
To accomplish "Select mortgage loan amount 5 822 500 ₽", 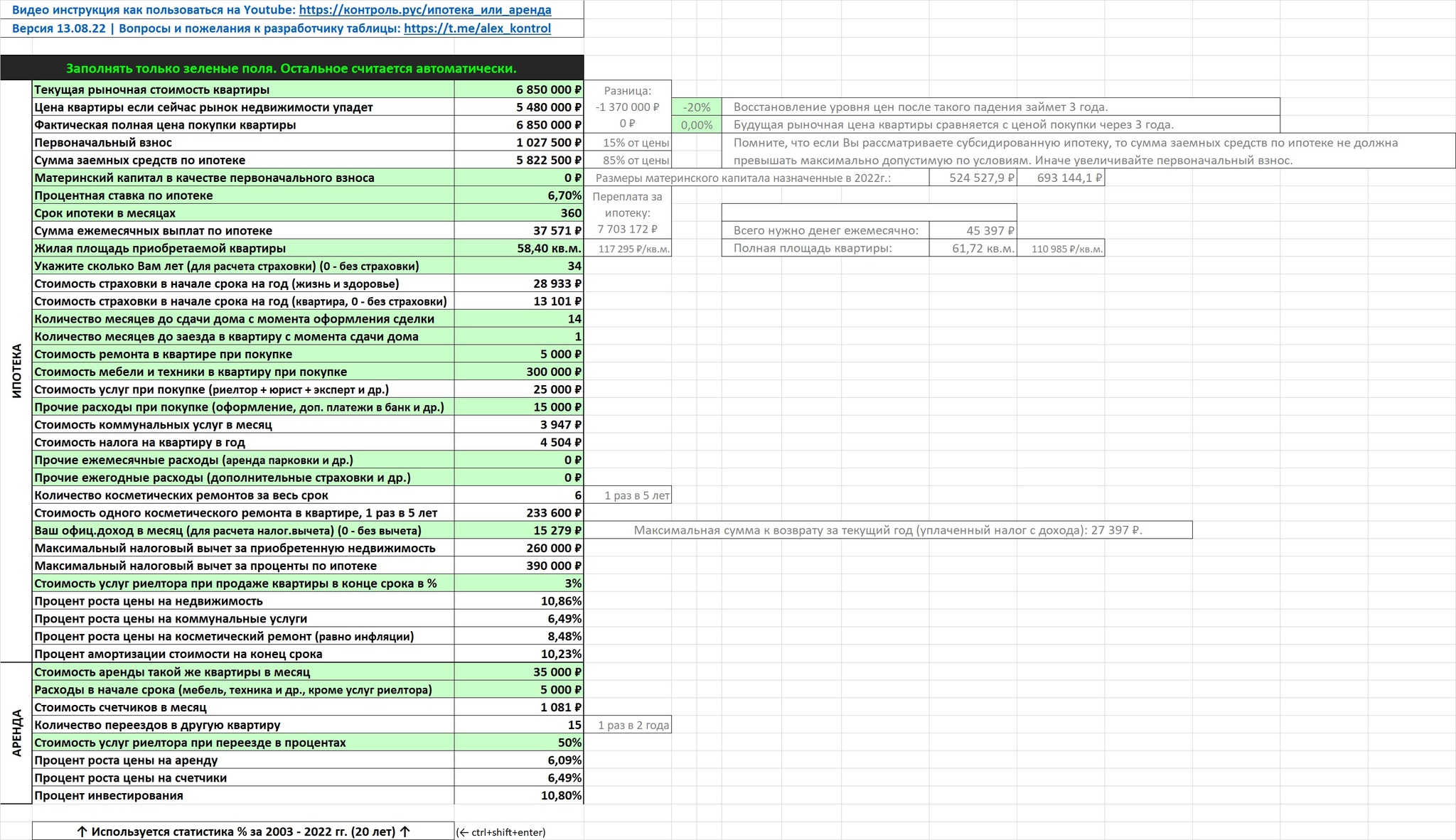I will click(x=519, y=161).
